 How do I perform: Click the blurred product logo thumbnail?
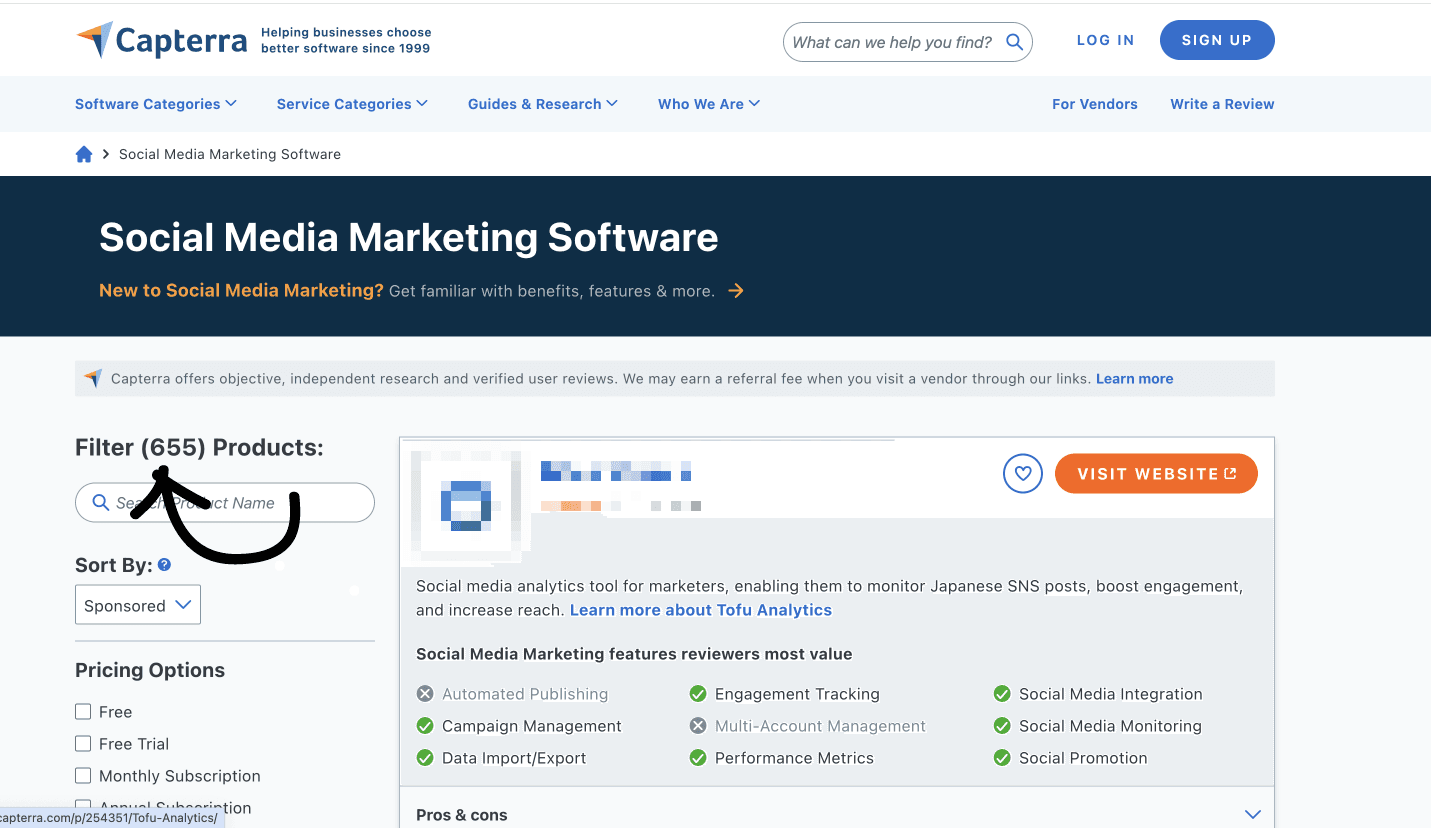pyautogui.click(x=466, y=503)
